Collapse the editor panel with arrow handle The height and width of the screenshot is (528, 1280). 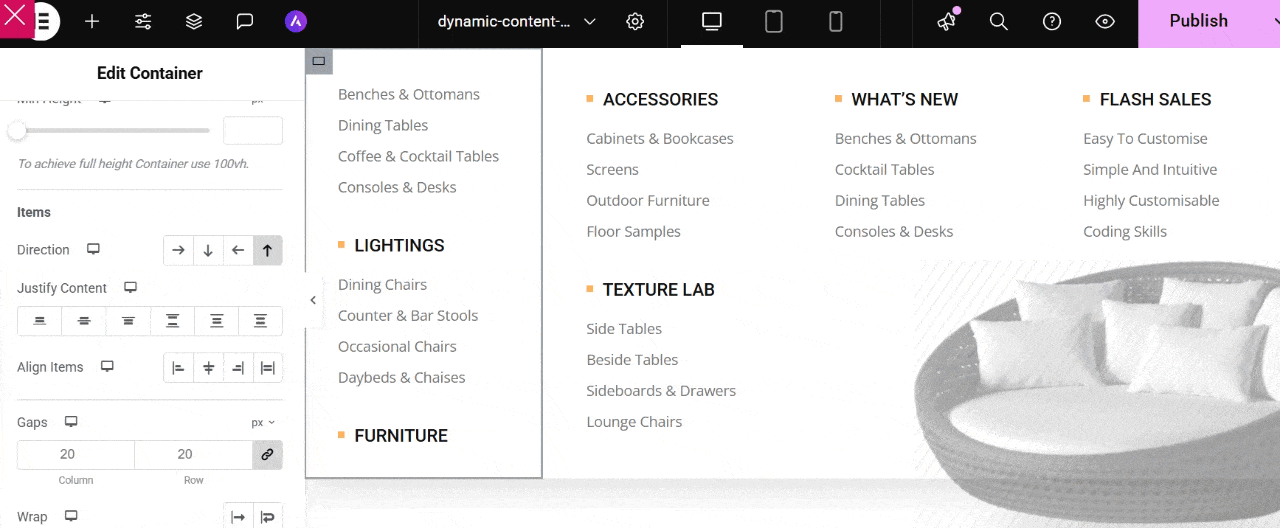(x=313, y=300)
